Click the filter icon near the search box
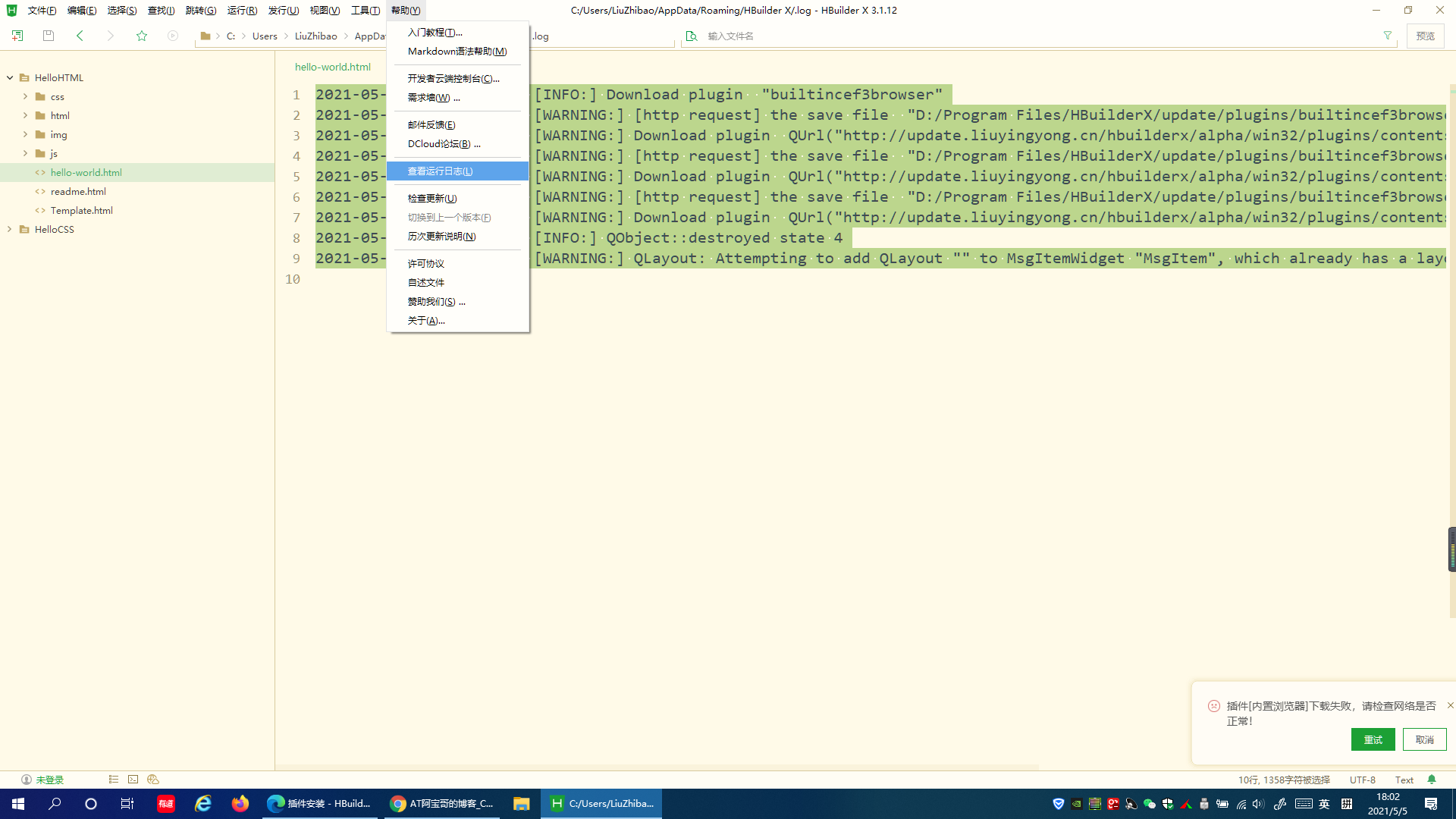The width and height of the screenshot is (1456, 819). pos(1388,36)
